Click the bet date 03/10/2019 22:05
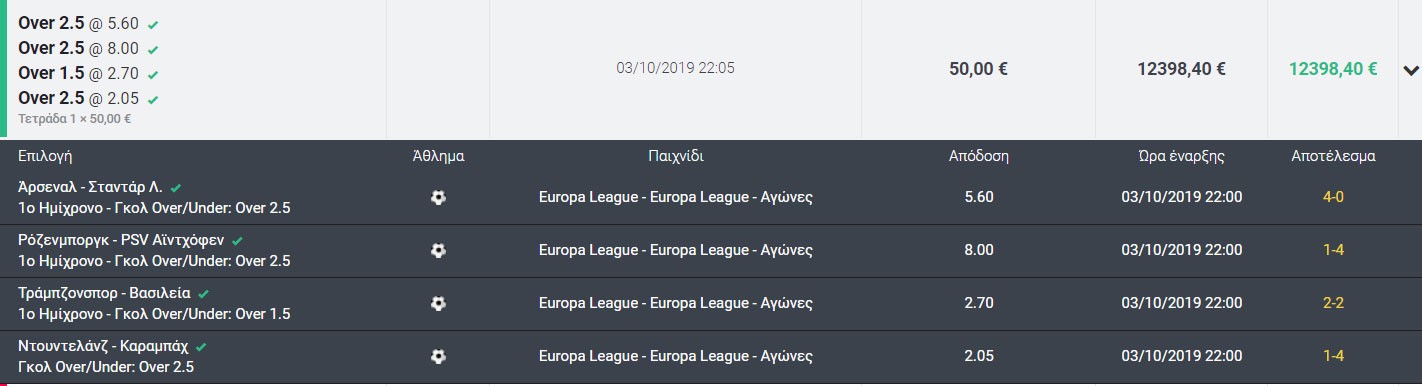Screen dimensions: 1422x386 coord(676,68)
